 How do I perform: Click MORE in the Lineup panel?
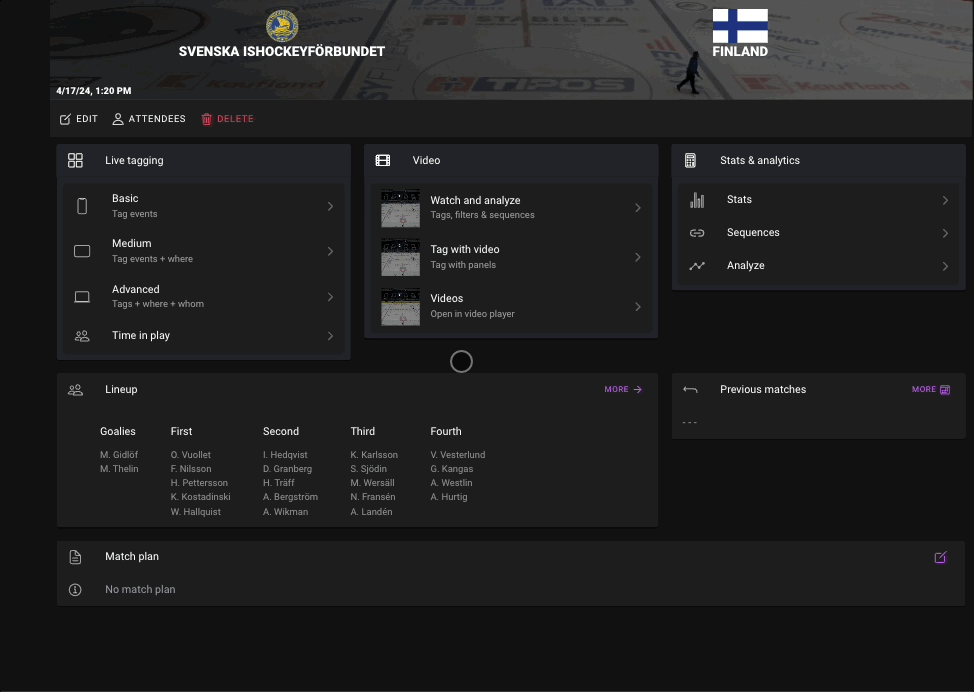tap(623, 389)
